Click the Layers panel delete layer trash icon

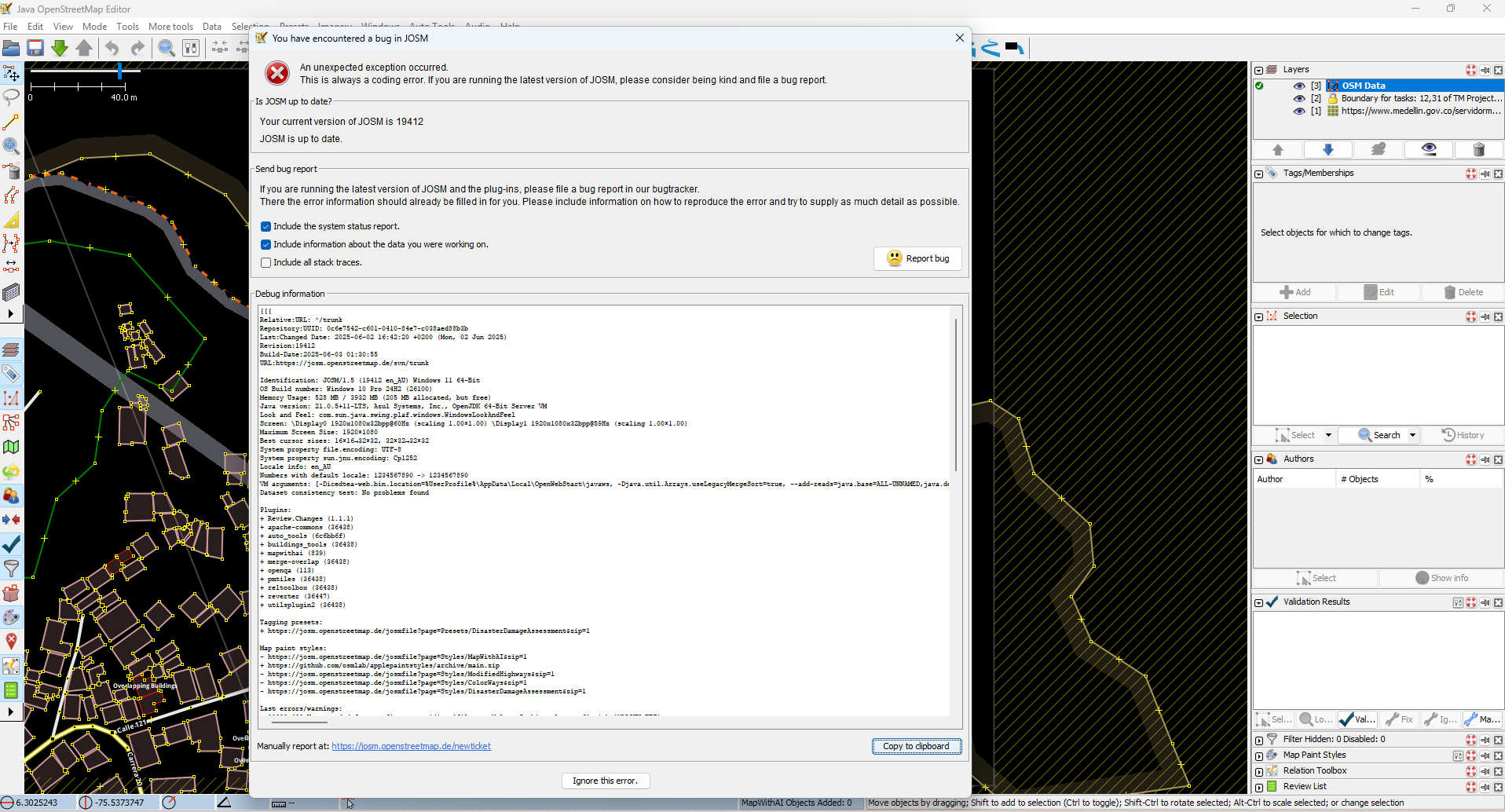tap(1478, 149)
